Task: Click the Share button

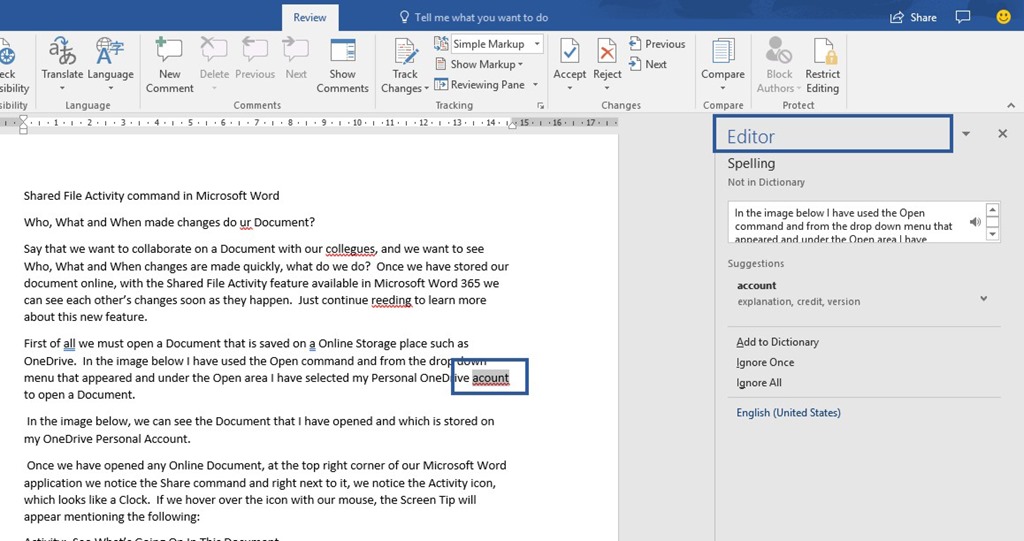Action: [x=913, y=18]
